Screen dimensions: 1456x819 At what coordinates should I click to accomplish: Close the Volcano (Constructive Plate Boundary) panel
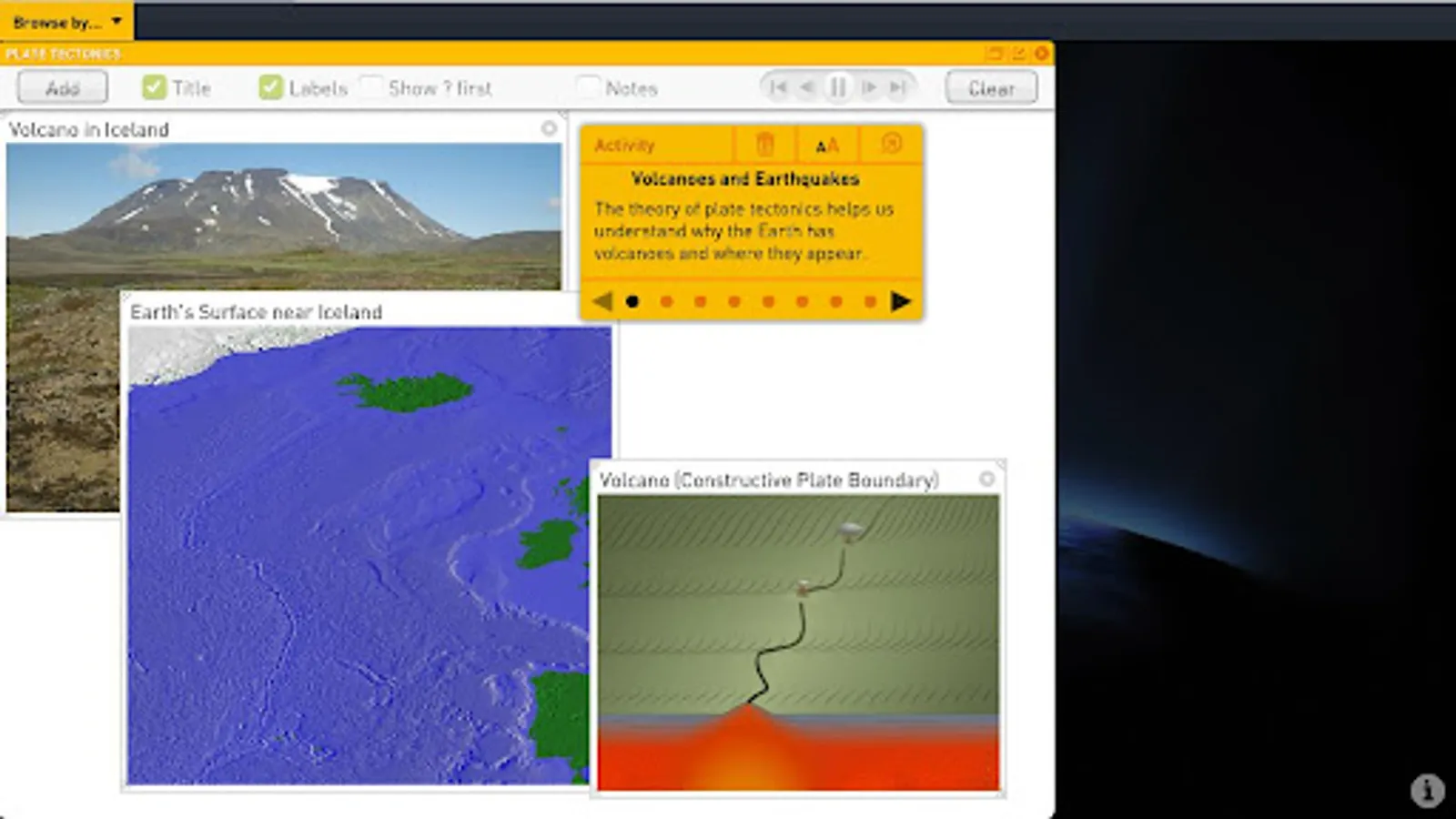coord(986,479)
